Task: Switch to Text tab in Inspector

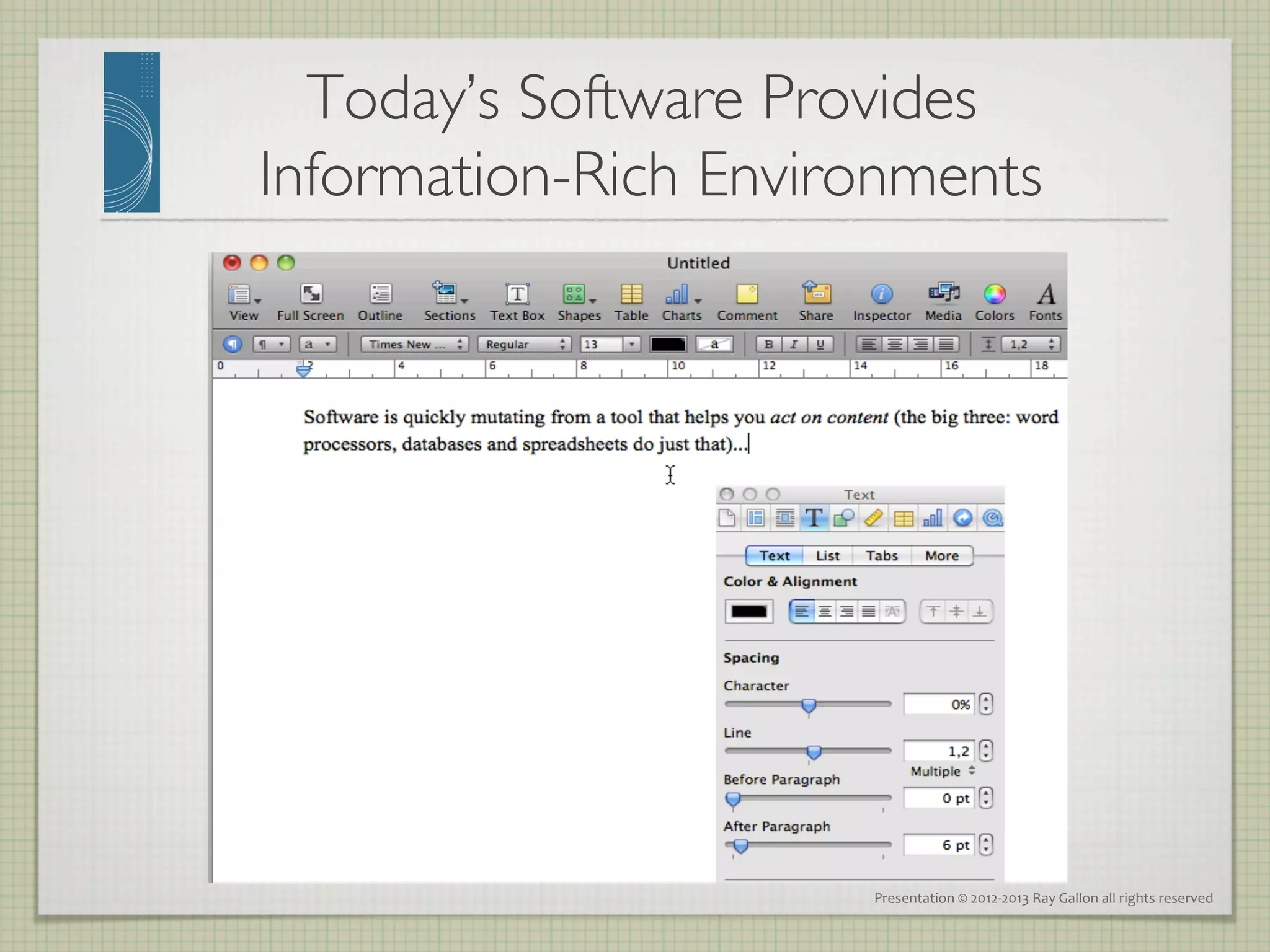Action: (775, 555)
